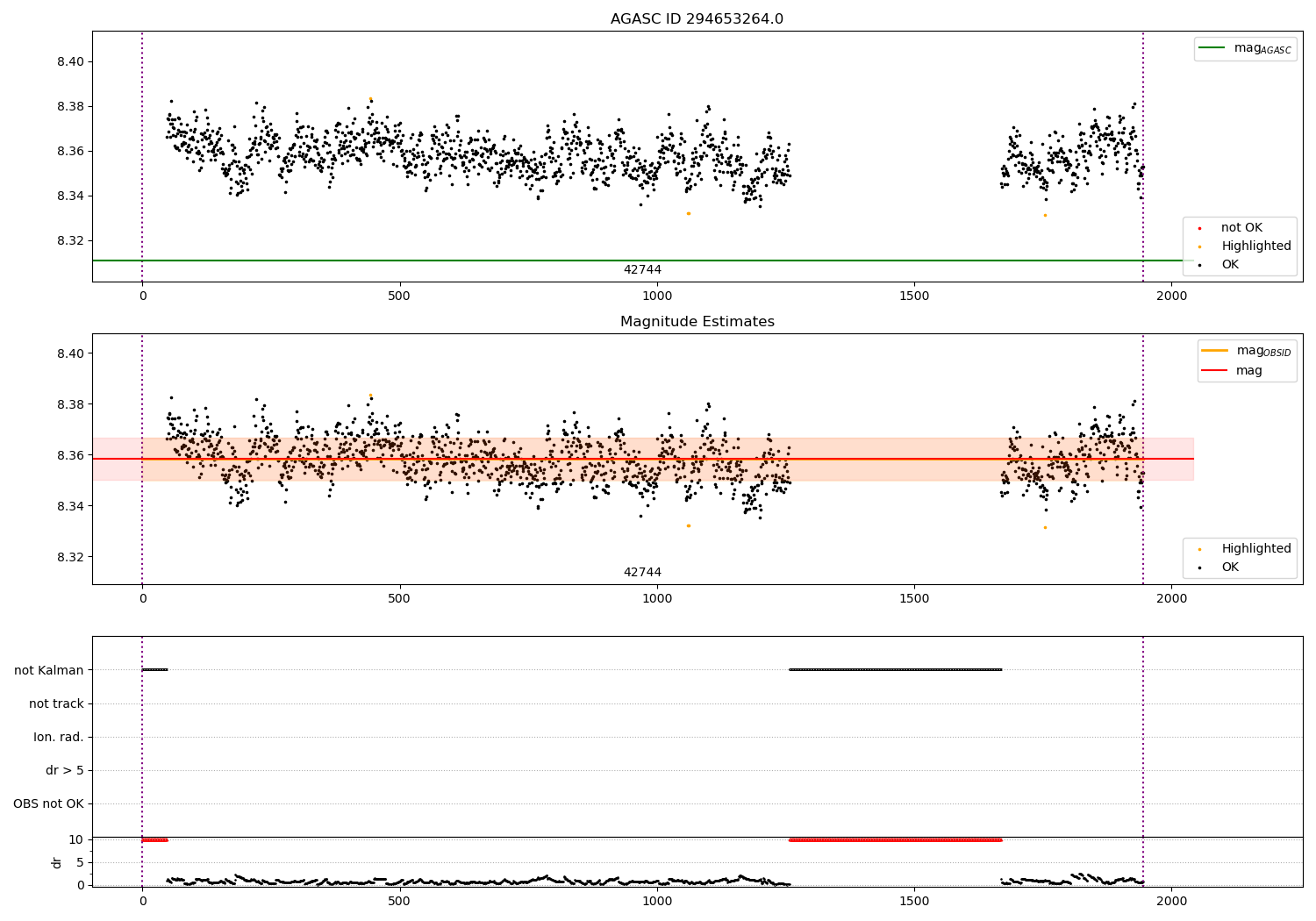Click the 8.32 tick label in top plot
The image size is (1316, 921).
point(72,241)
